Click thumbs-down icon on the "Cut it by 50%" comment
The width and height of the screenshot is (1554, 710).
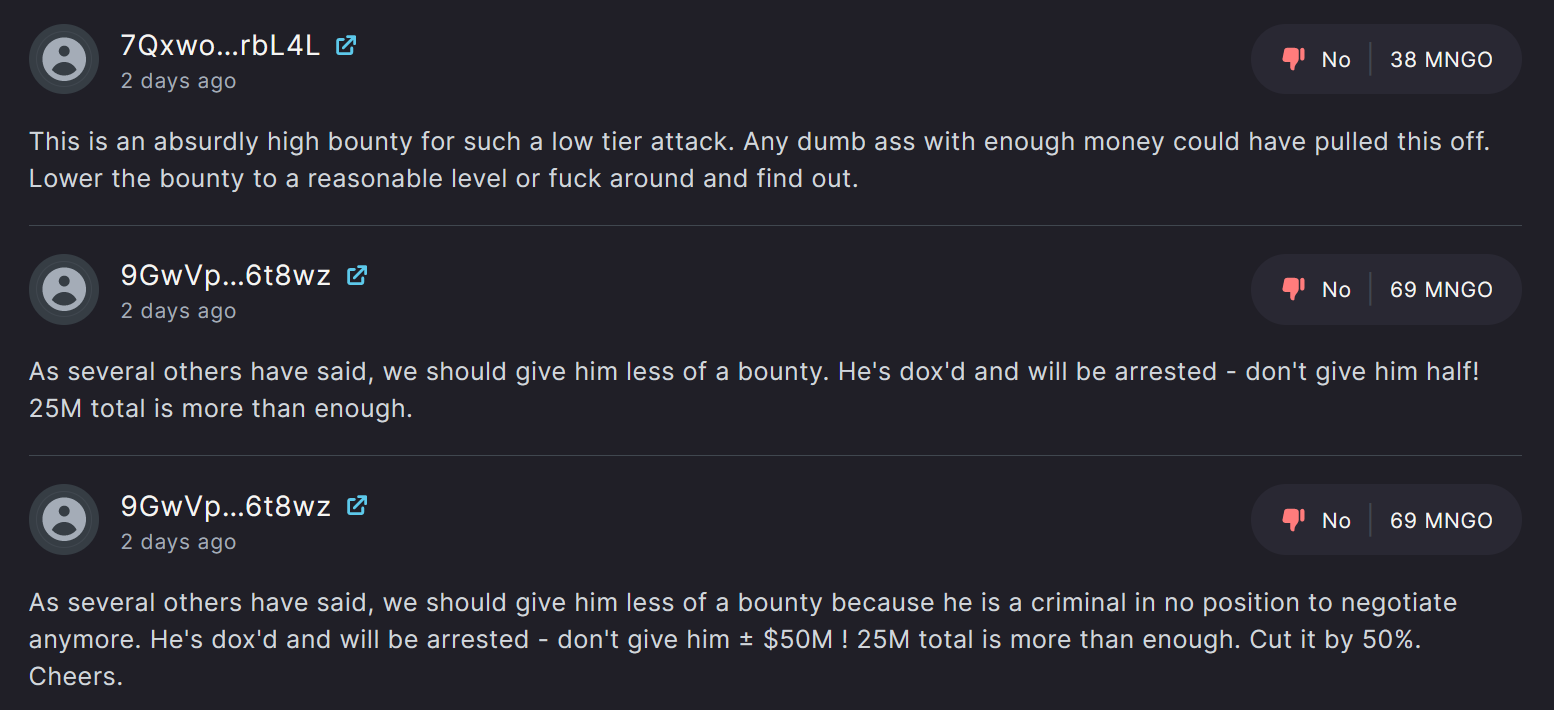pos(1294,520)
